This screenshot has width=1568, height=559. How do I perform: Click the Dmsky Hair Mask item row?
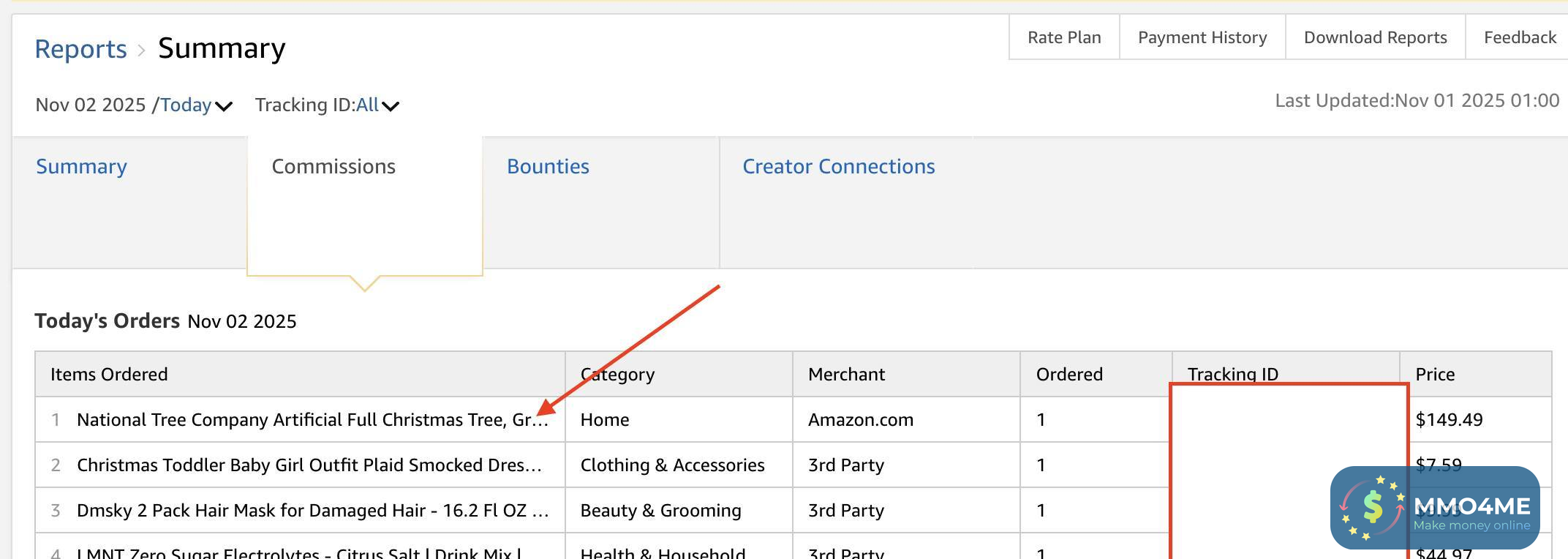312,511
